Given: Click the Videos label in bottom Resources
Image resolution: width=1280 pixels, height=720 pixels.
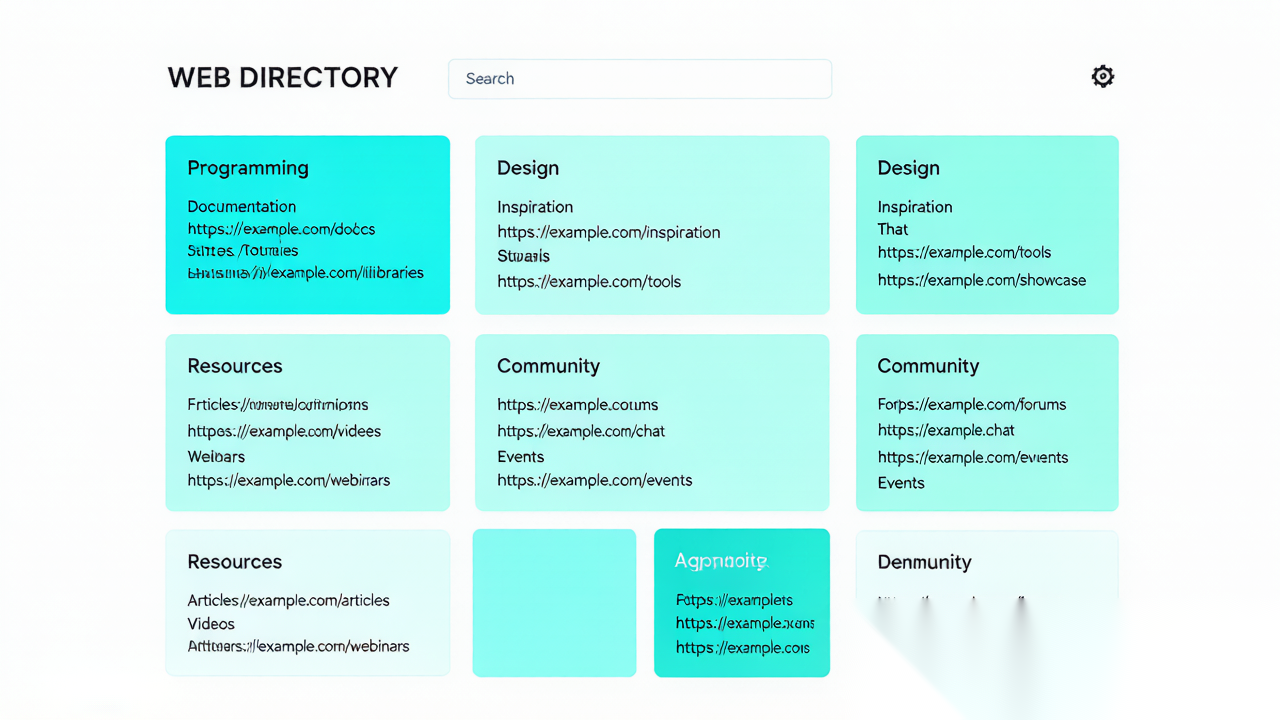Looking at the screenshot, I should 211,624.
